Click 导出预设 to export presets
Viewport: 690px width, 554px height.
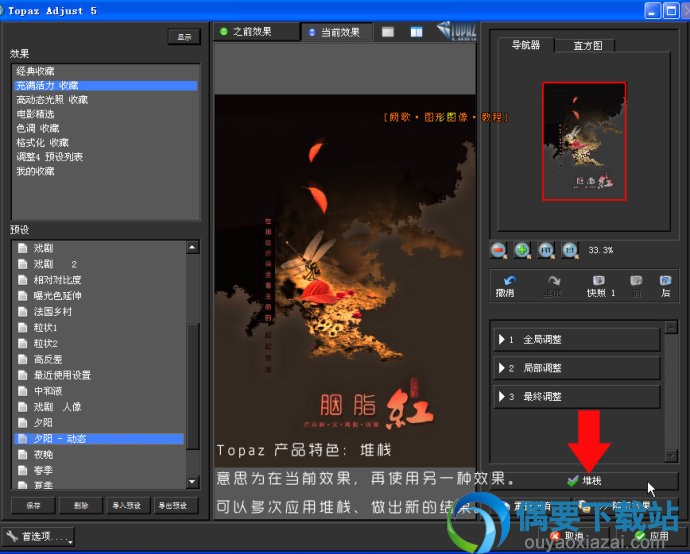(176, 506)
